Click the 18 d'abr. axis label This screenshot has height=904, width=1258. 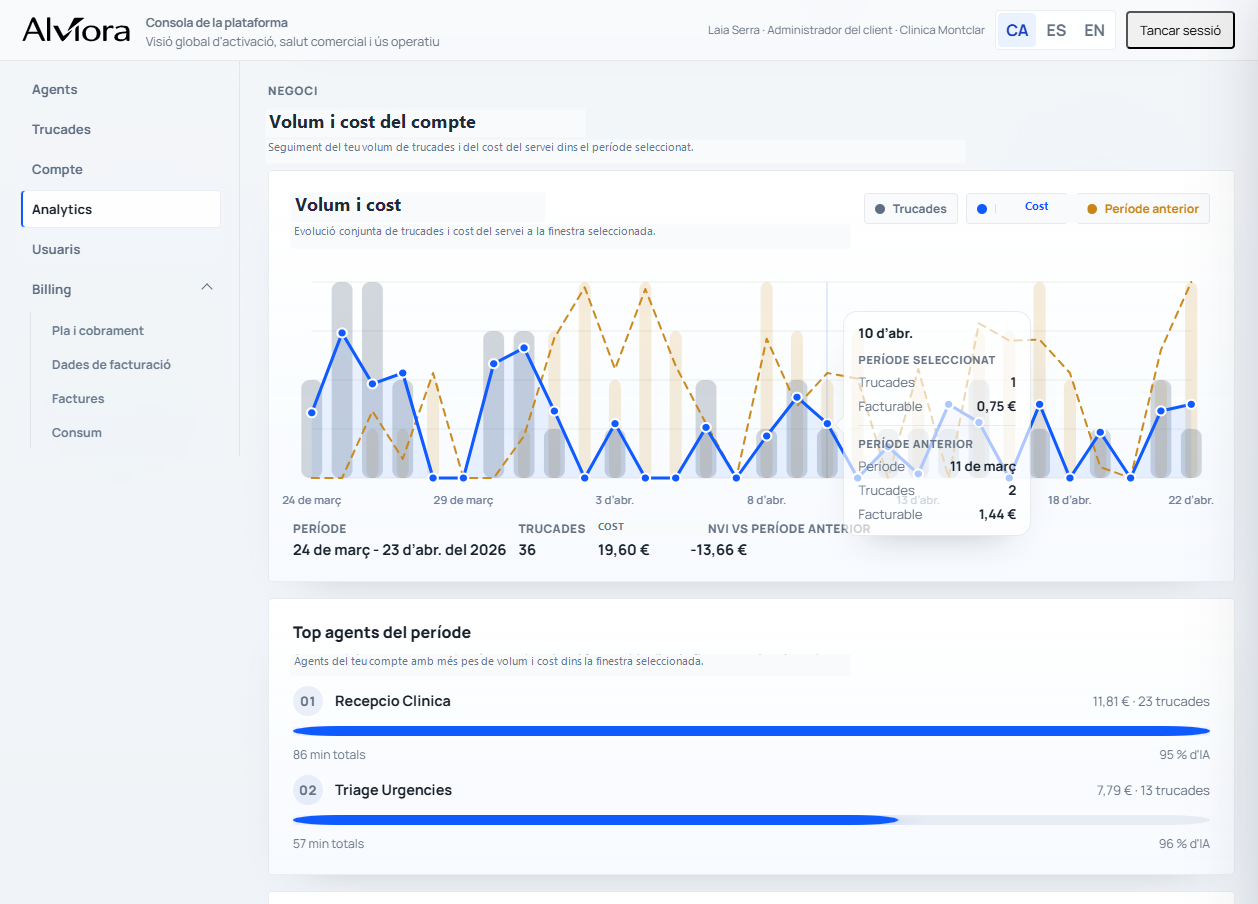pyautogui.click(x=1069, y=500)
